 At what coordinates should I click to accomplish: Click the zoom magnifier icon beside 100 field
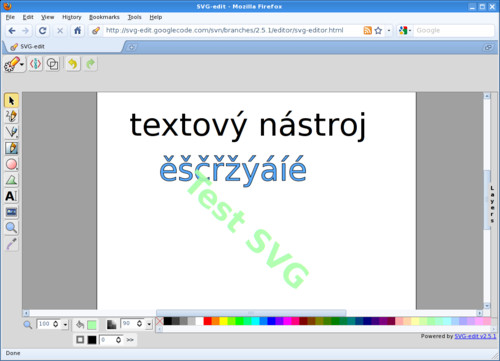click(28, 324)
